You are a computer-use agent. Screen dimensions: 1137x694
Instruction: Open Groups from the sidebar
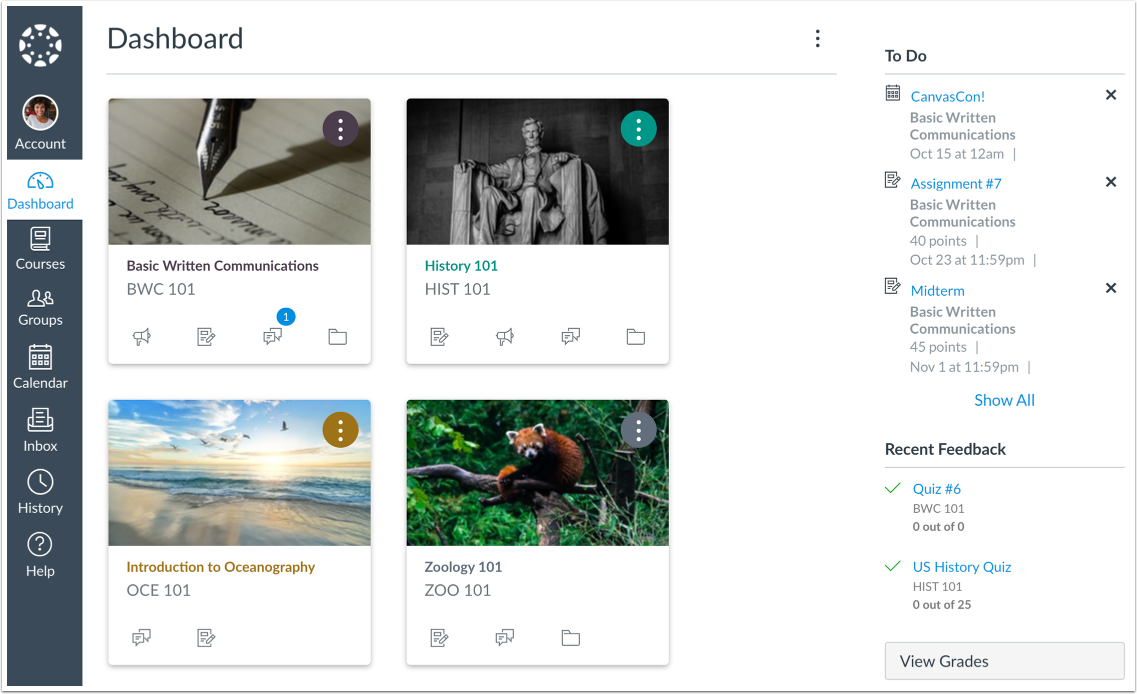click(40, 310)
